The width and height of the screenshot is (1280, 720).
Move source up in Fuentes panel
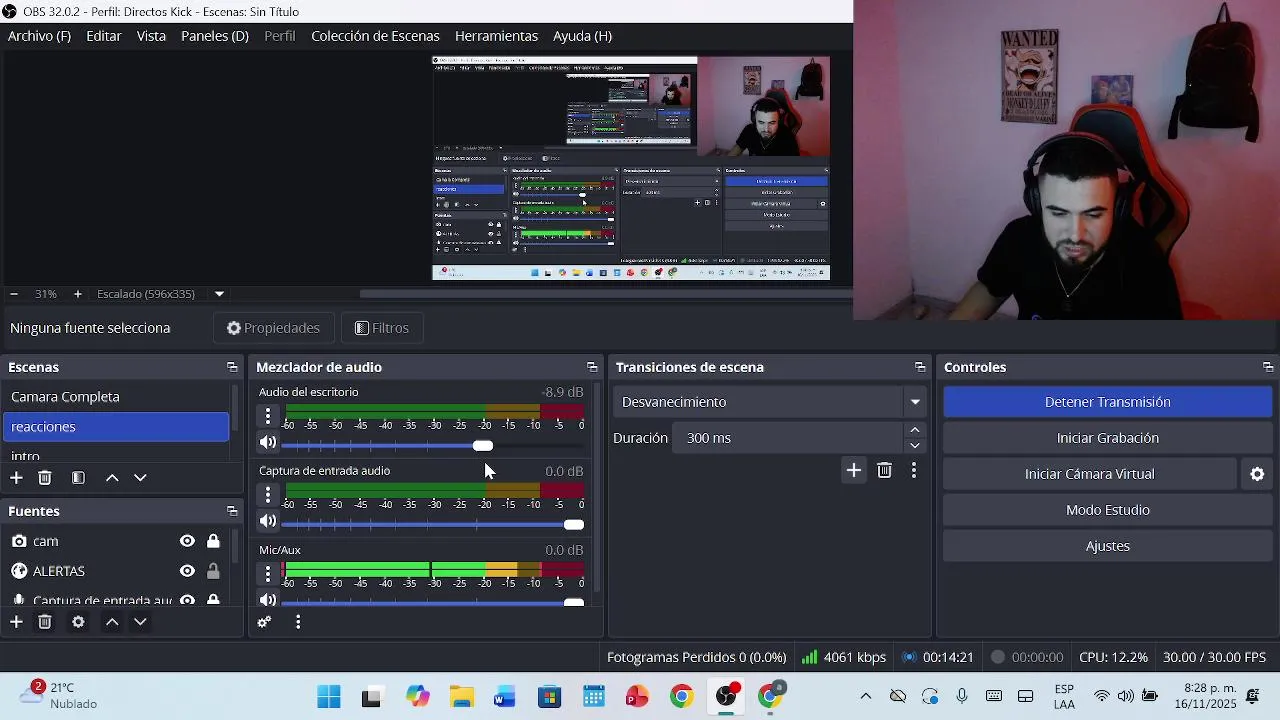point(112,622)
